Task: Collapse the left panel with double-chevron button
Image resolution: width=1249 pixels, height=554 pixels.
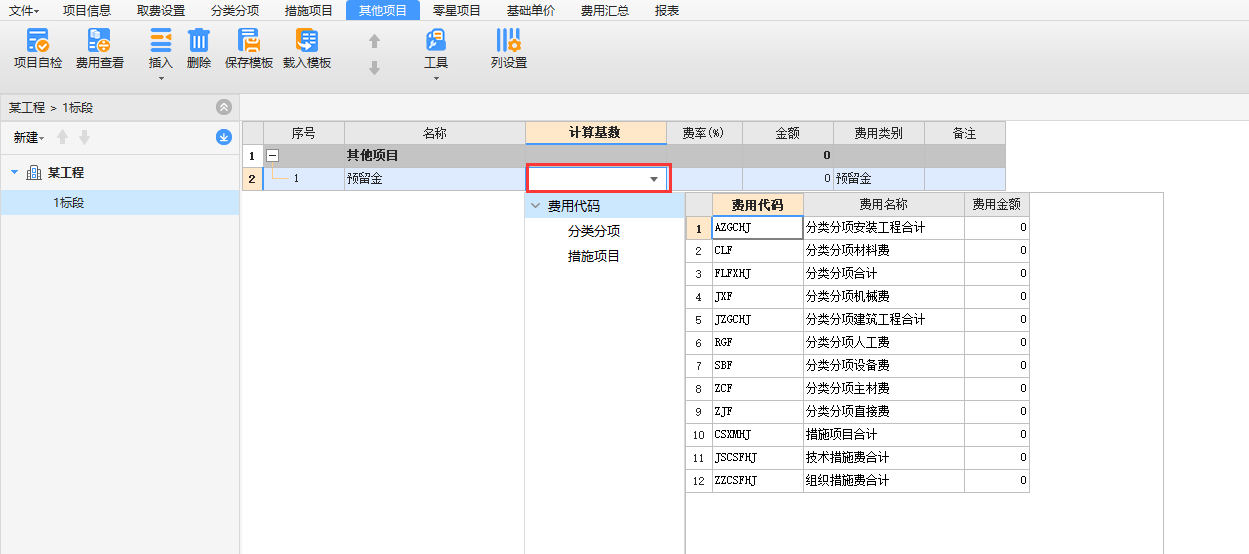Action: (x=224, y=107)
